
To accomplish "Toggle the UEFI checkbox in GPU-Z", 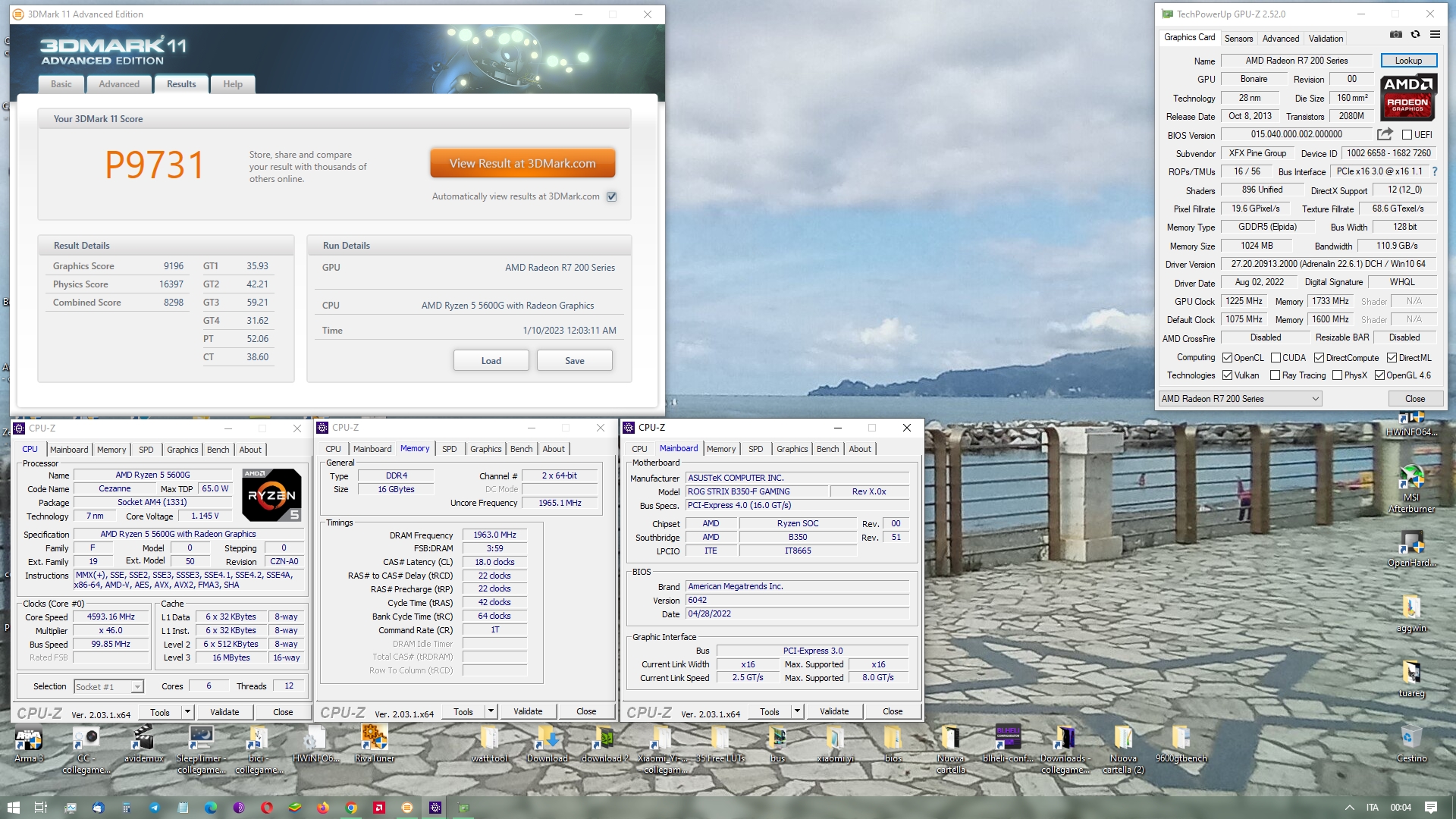I will (x=1407, y=135).
